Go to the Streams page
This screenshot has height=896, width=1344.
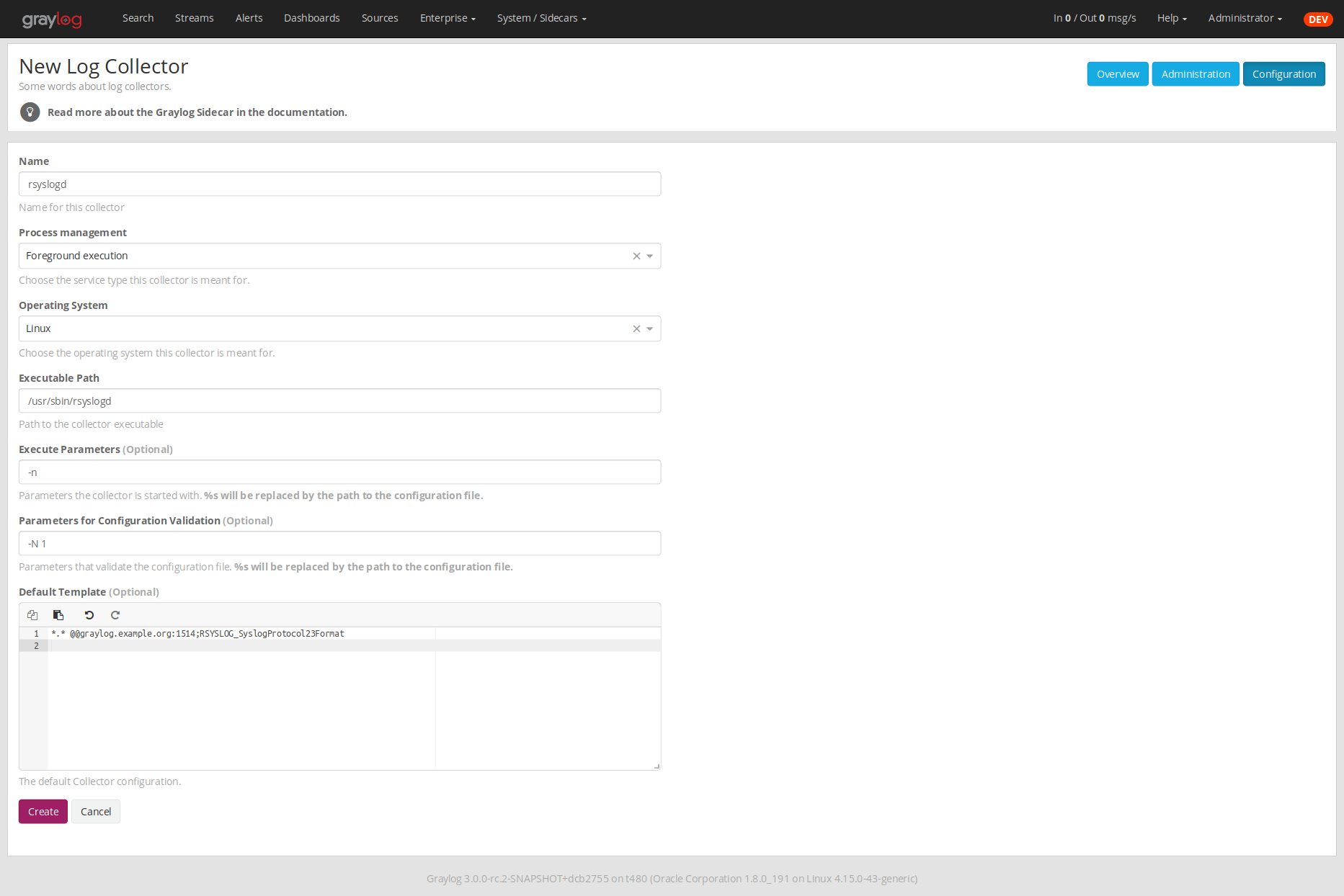pyautogui.click(x=194, y=18)
